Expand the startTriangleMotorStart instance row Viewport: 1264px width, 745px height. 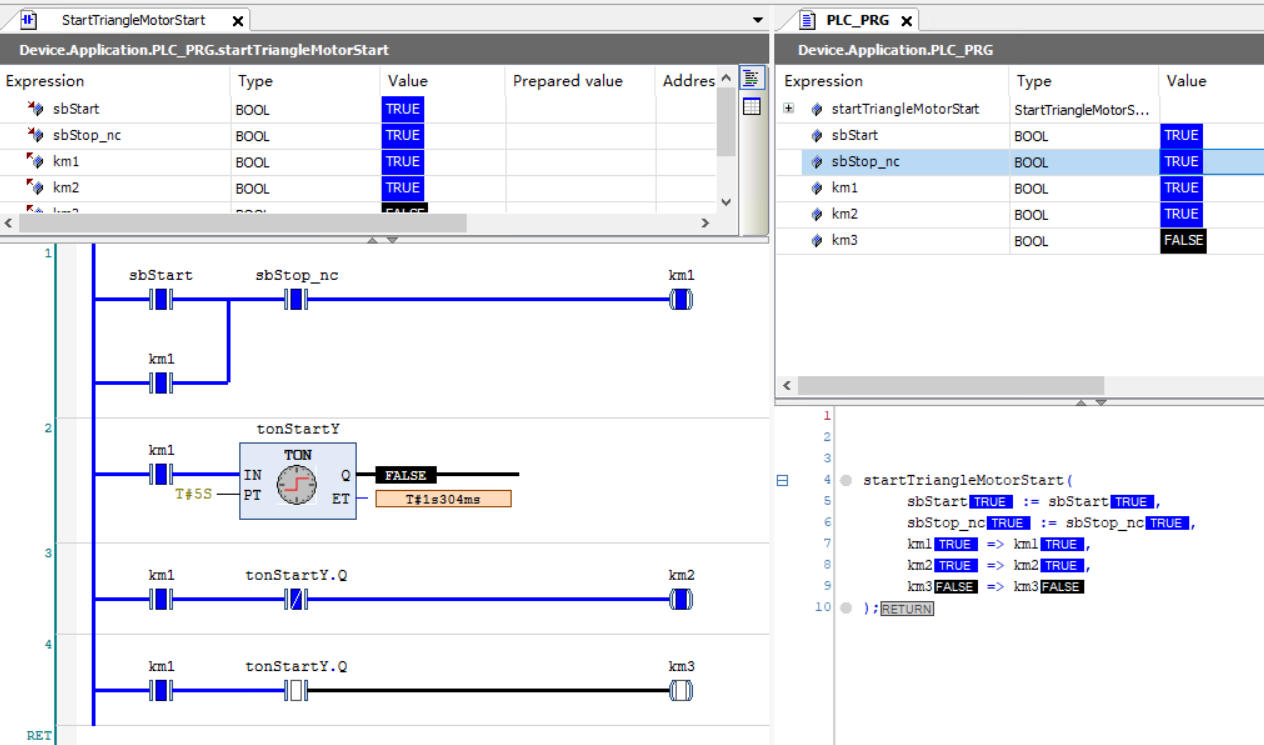coord(789,109)
